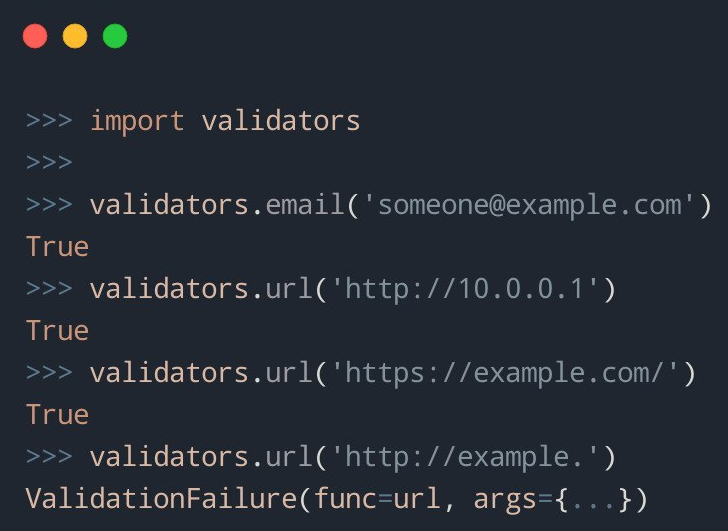
Task: Click the 'email' method name
Action: coord(305,204)
